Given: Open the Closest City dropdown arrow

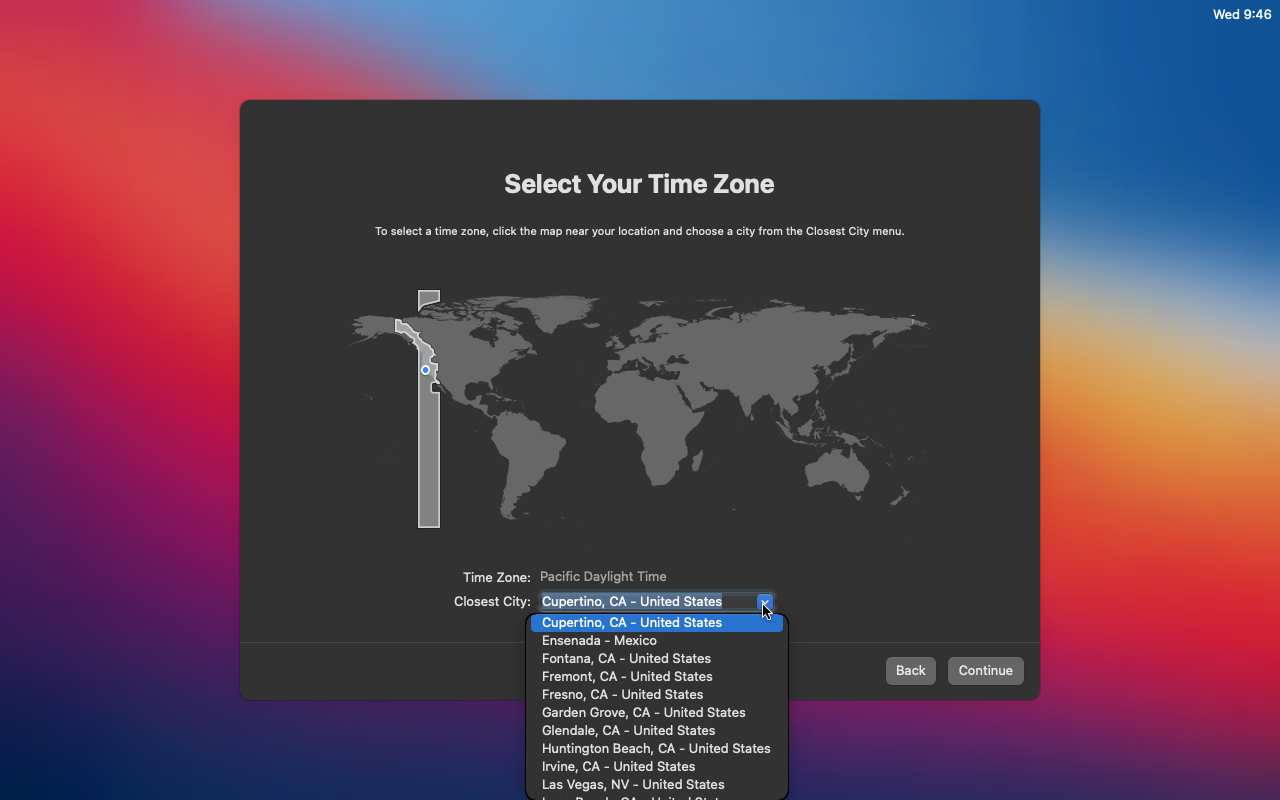Looking at the screenshot, I should [x=764, y=602].
